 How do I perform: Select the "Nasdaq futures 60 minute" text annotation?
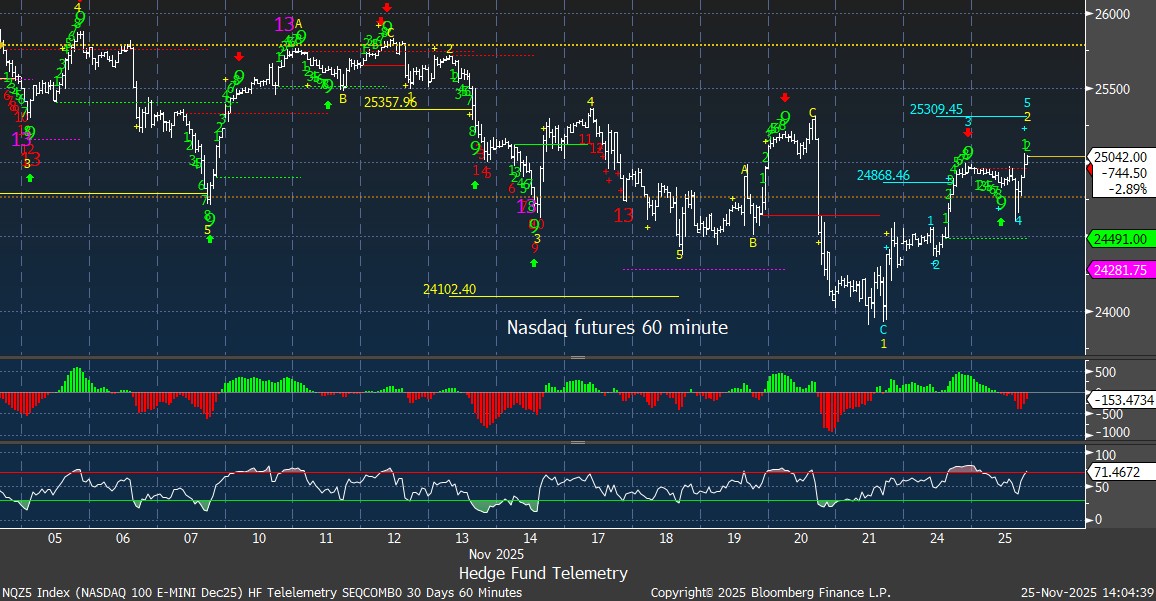(617, 327)
